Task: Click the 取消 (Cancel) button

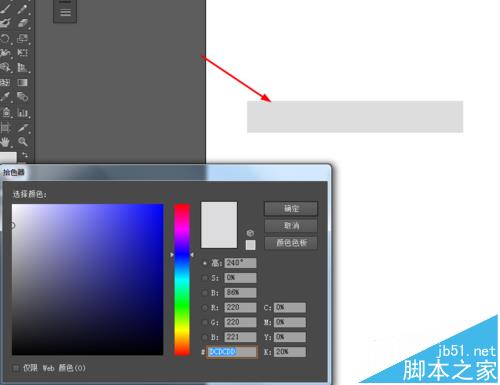Action: [x=291, y=226]
